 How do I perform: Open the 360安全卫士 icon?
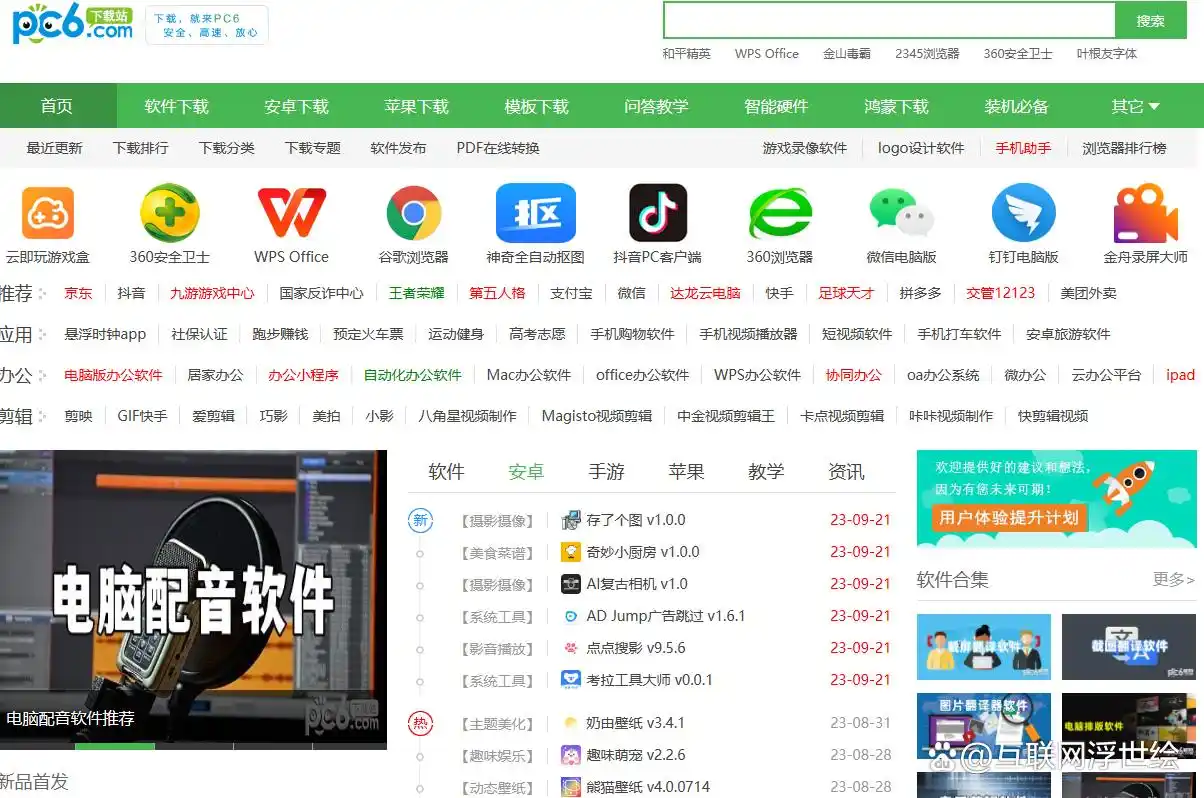[x=169, y=213]
